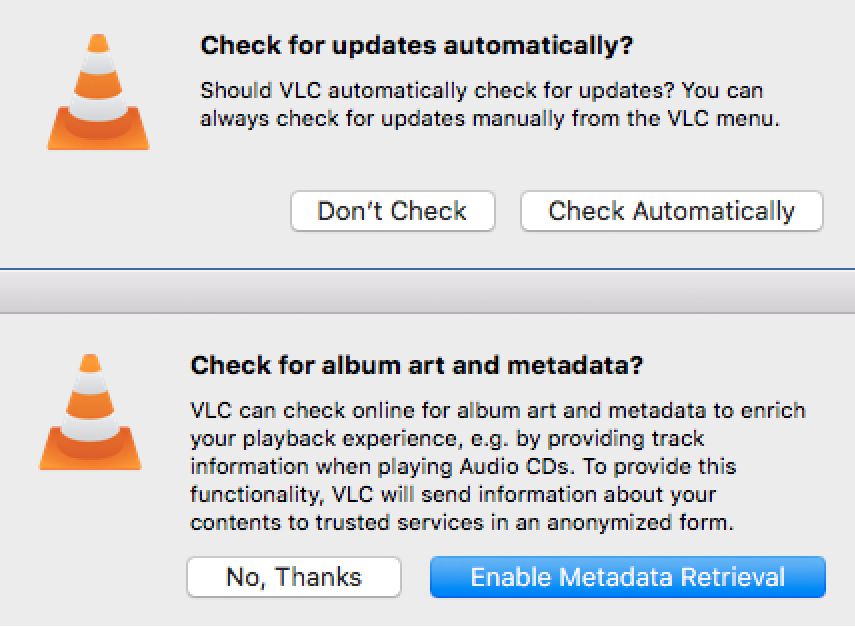Viewport: 855px width, 628px height.
Task: Click the phrase 'playback experience' in description
Action: (x=350, y=439)
